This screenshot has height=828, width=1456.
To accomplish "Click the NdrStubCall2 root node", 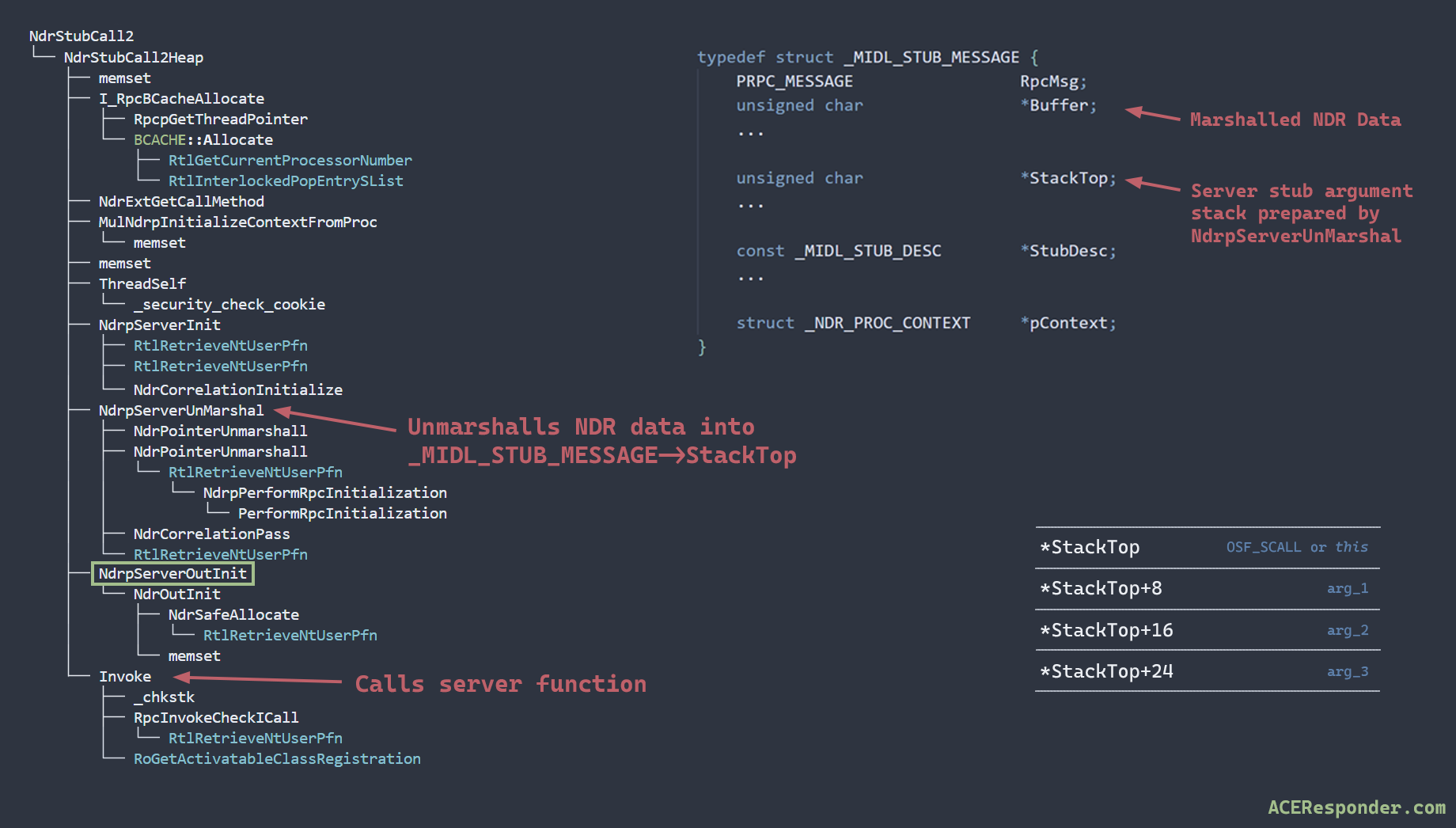I will [x=82, y=36].
